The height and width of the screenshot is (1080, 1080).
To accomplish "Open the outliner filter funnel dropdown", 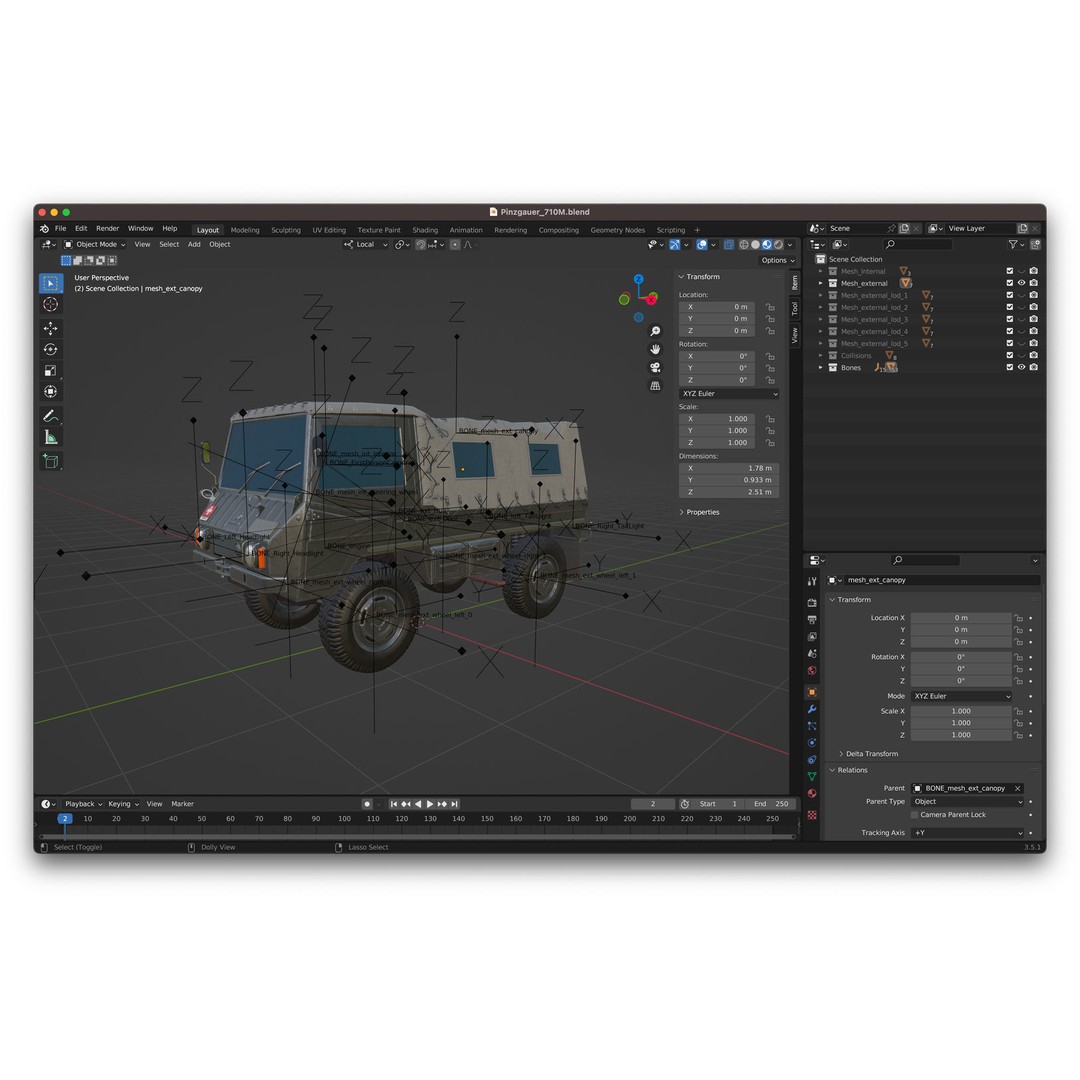I will click(x=1016, y=245).
